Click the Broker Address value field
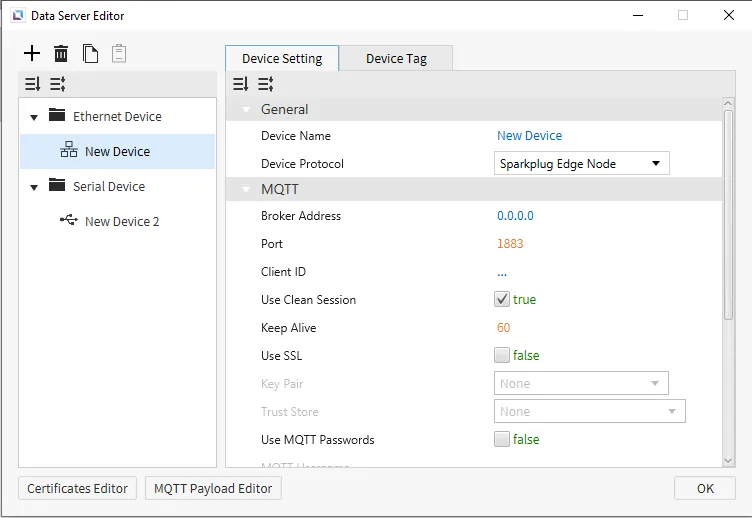The height and width of the screenshot is (518, 752). (515, 215)
